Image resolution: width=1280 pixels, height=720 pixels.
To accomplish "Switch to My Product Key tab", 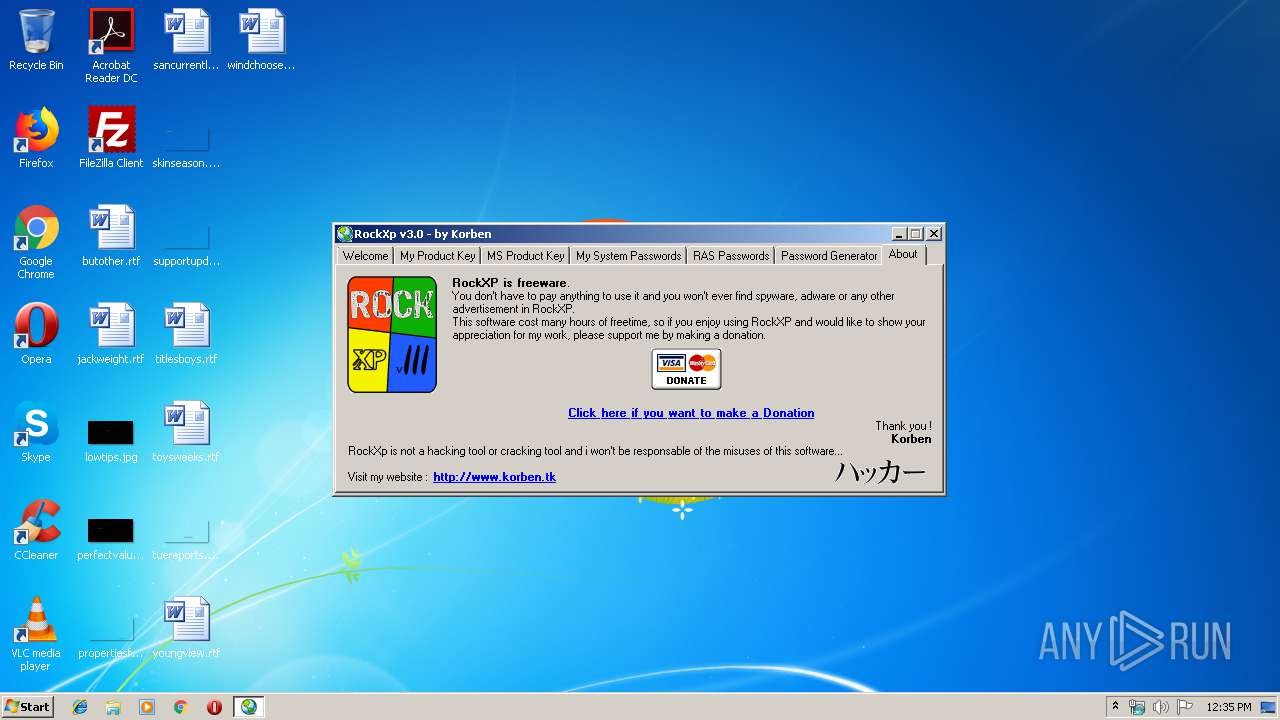I will pyautogui.click(x=437, y=256).
